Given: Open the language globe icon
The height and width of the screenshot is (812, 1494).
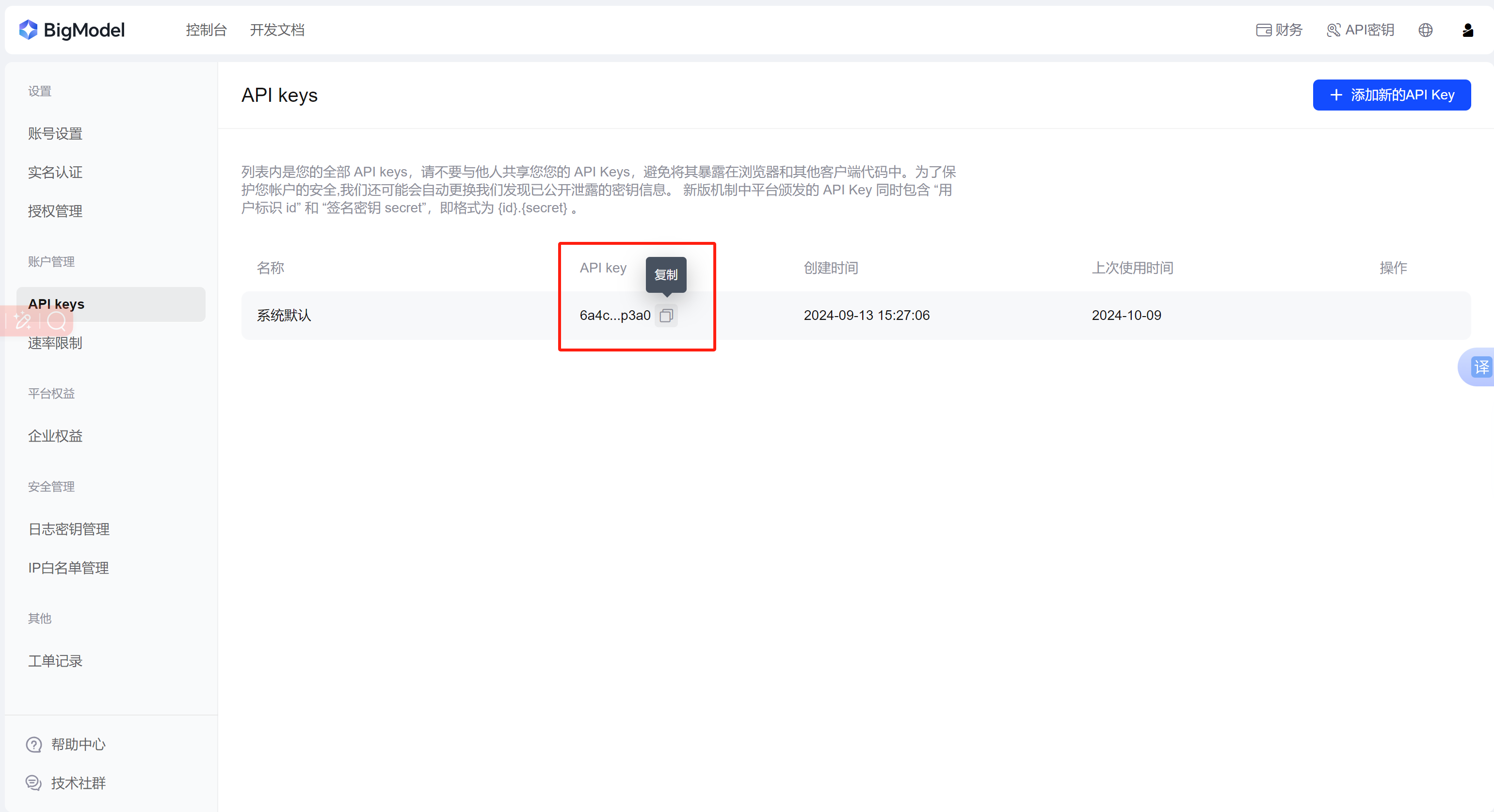Looking at the screenshot, I should point(1425,30).
